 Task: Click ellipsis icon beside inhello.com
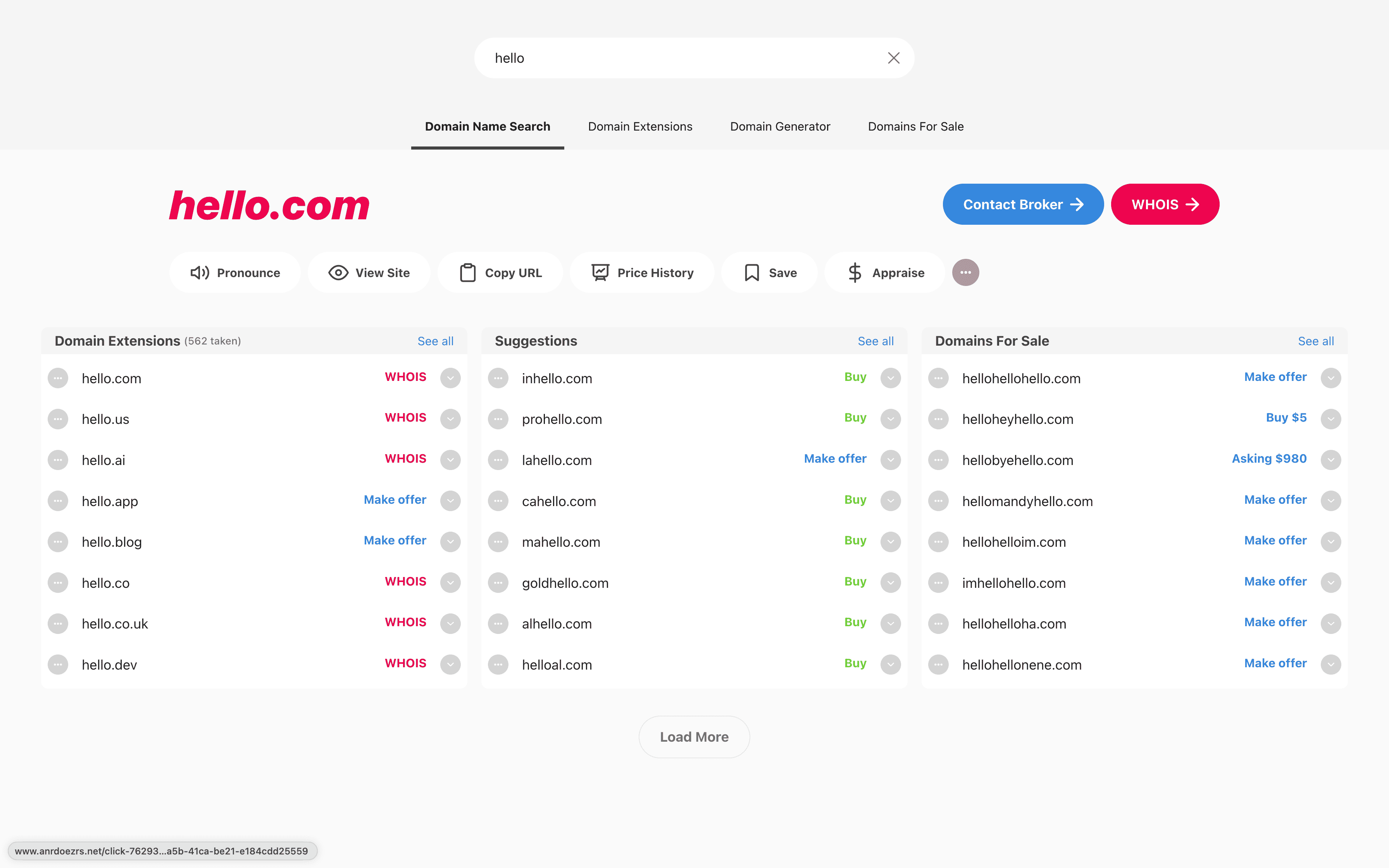[x=498, y=378]
